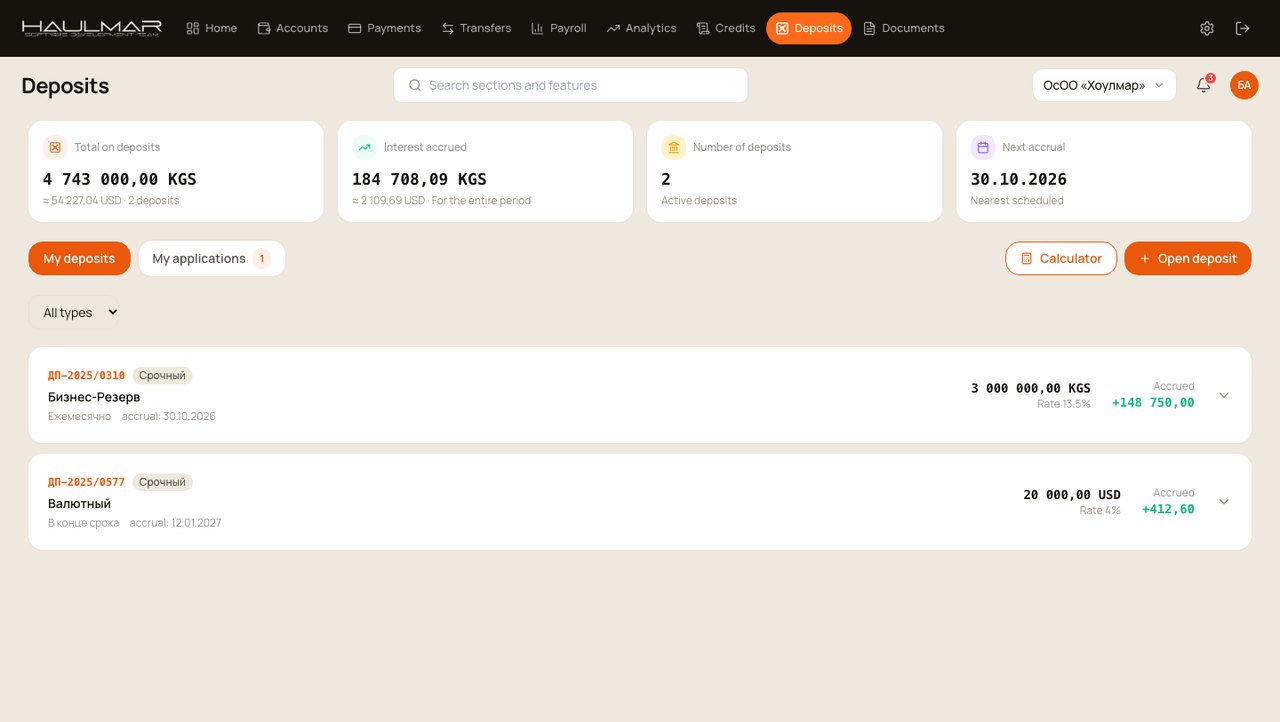Select the Deposits nav item
This screenshot has height=722, width=1280.
[809, 28]
